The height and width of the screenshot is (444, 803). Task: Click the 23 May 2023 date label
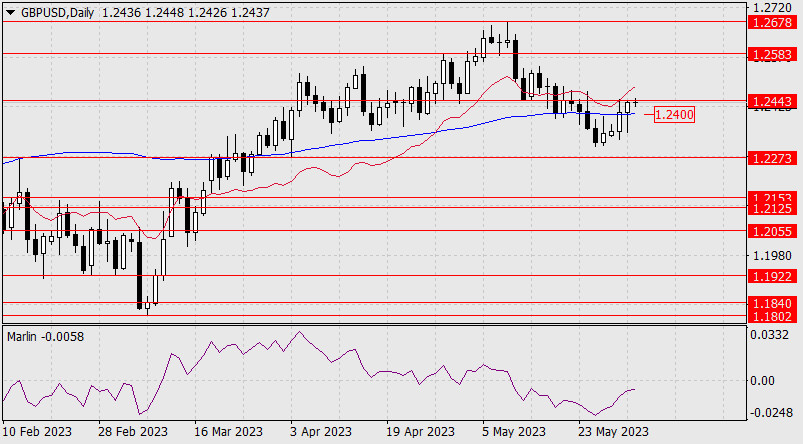pyautogui.click(x=614, y=432)
